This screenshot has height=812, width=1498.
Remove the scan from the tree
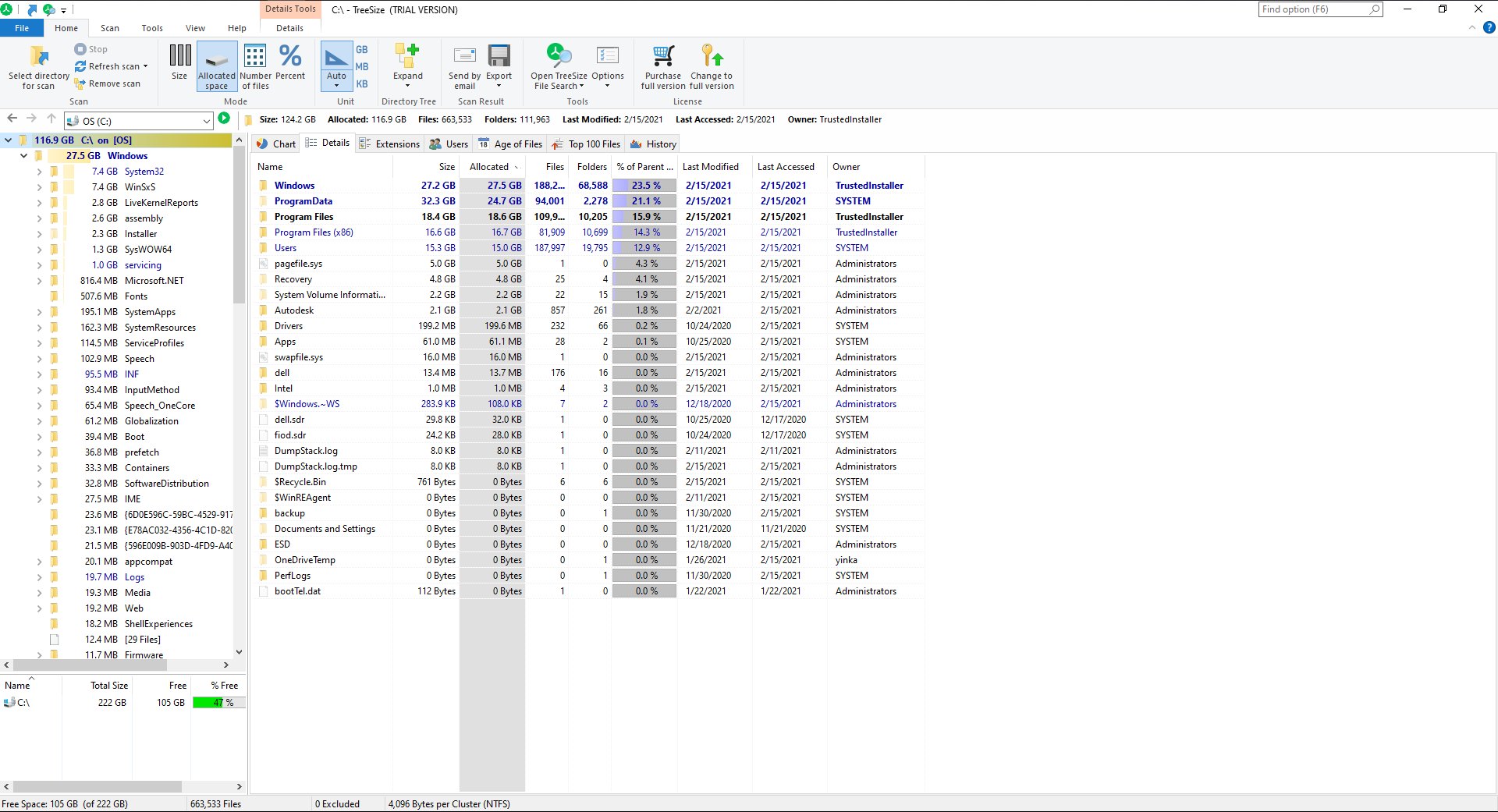(107, 83)
